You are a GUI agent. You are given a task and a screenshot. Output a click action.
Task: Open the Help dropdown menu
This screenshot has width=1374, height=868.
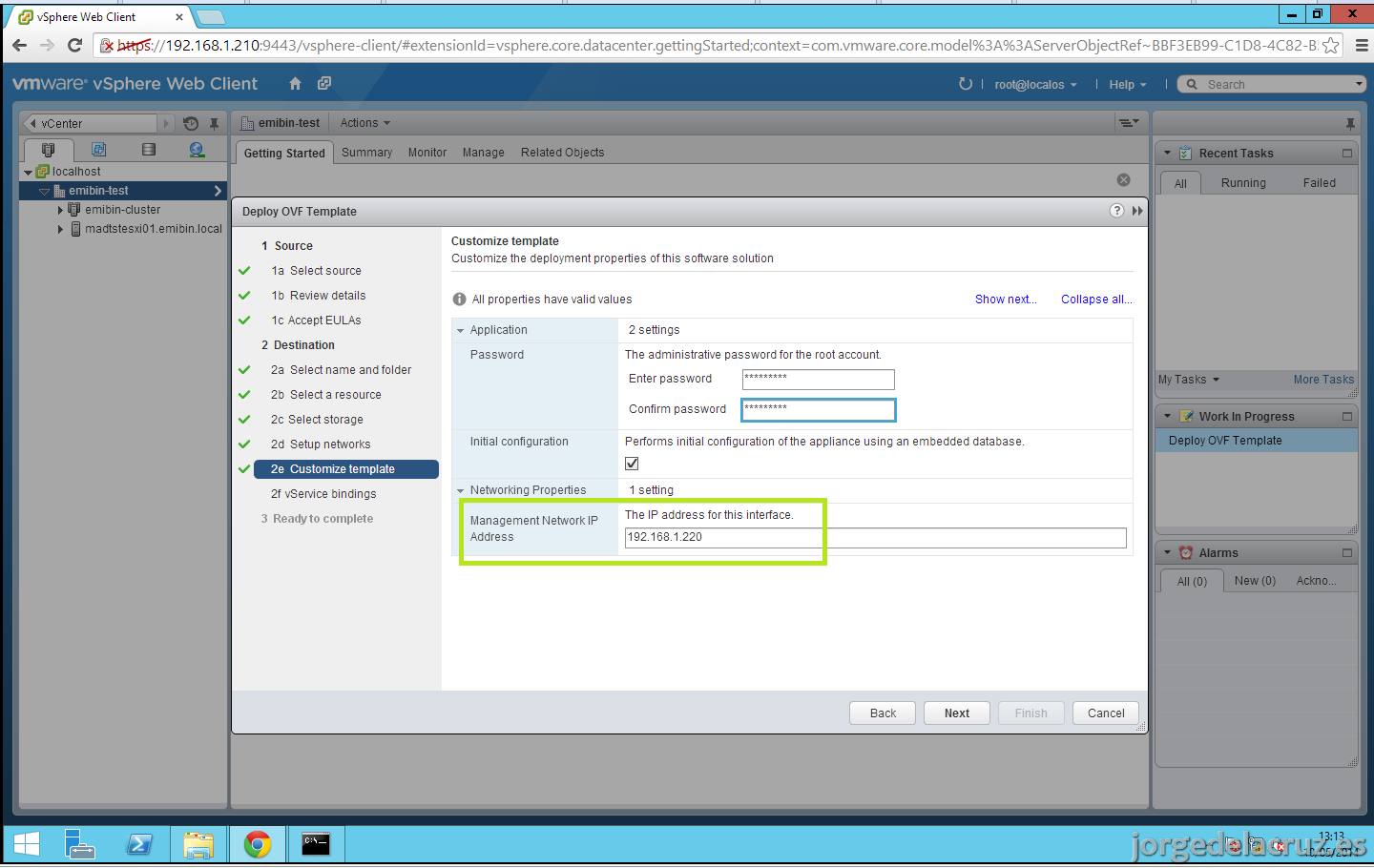pos(1128,85)
